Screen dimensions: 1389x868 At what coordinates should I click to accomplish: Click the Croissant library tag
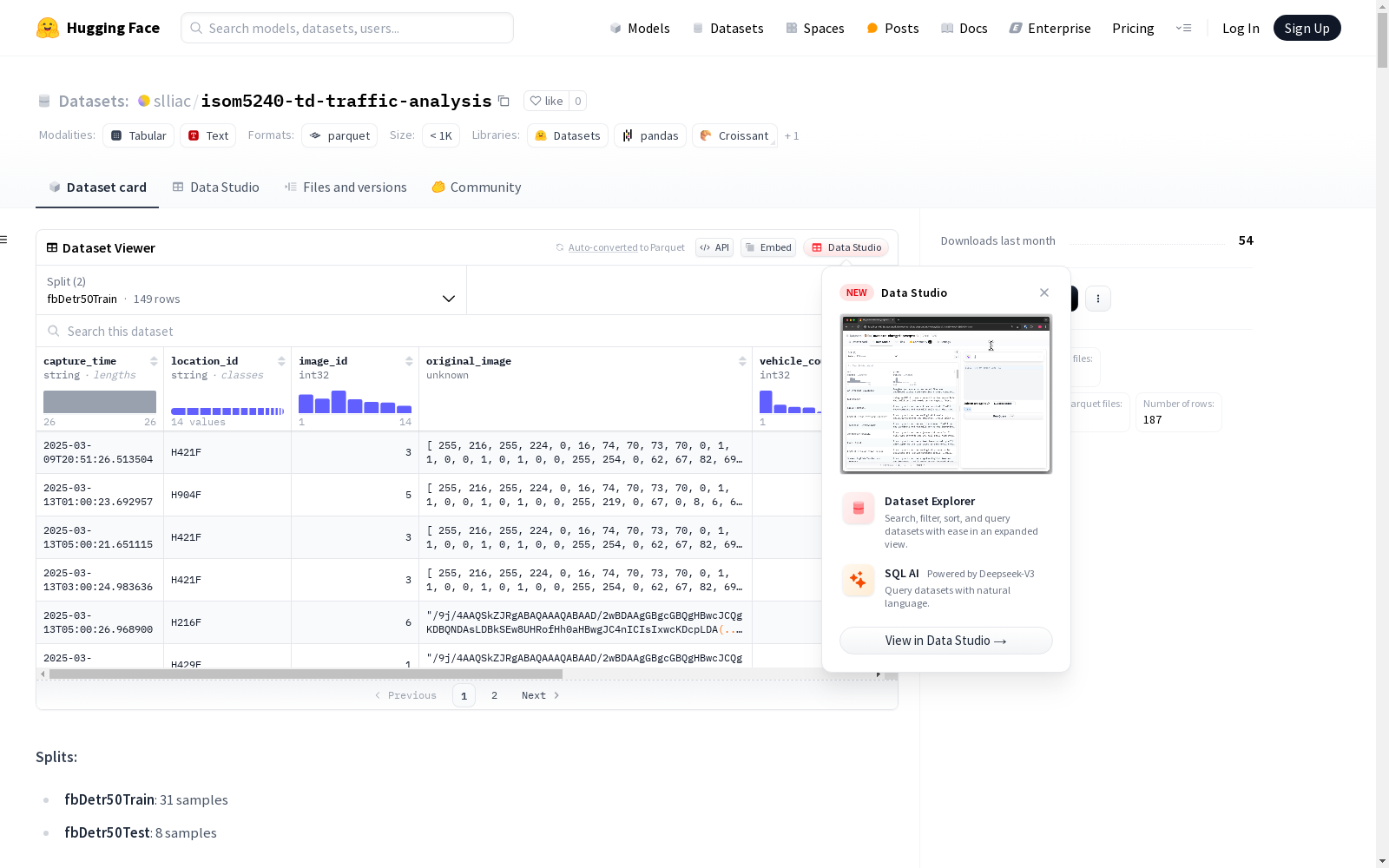coord(734,135)
